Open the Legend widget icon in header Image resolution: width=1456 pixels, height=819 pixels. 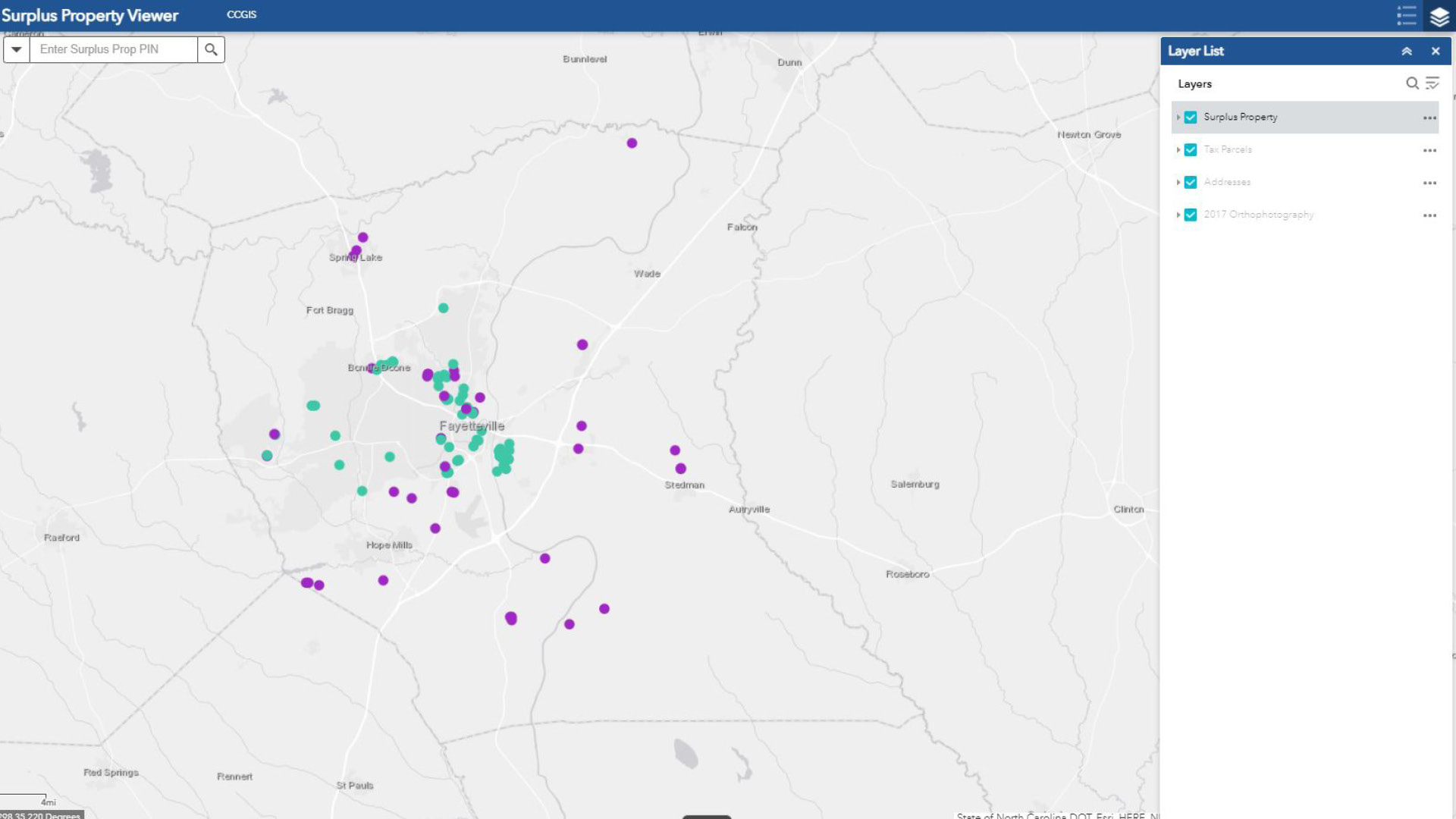click(x=1406, y=15)
